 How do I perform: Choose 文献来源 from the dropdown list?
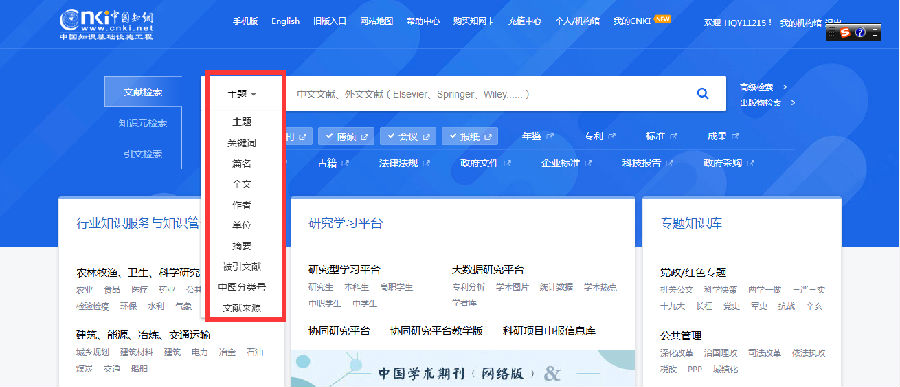[x=242, y=308]
